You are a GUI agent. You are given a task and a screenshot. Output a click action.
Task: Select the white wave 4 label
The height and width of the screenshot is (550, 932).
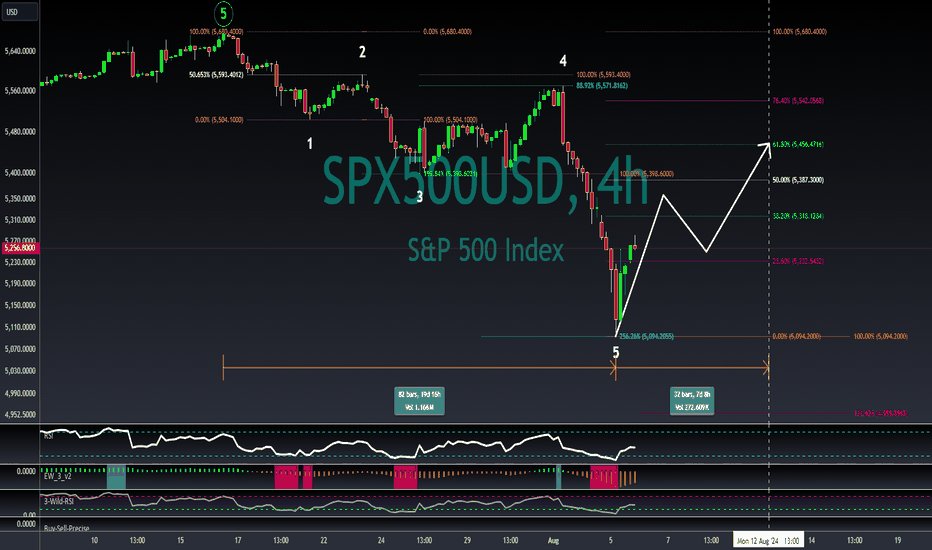click(x=563, y=61)
